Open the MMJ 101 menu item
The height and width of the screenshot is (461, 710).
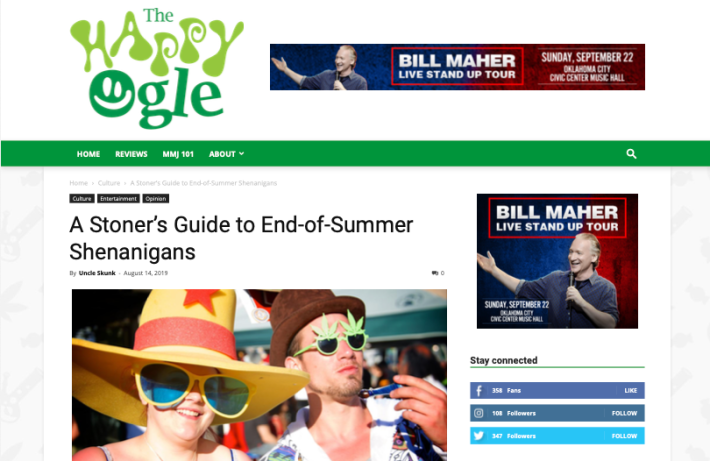click(x=178, y=154)
